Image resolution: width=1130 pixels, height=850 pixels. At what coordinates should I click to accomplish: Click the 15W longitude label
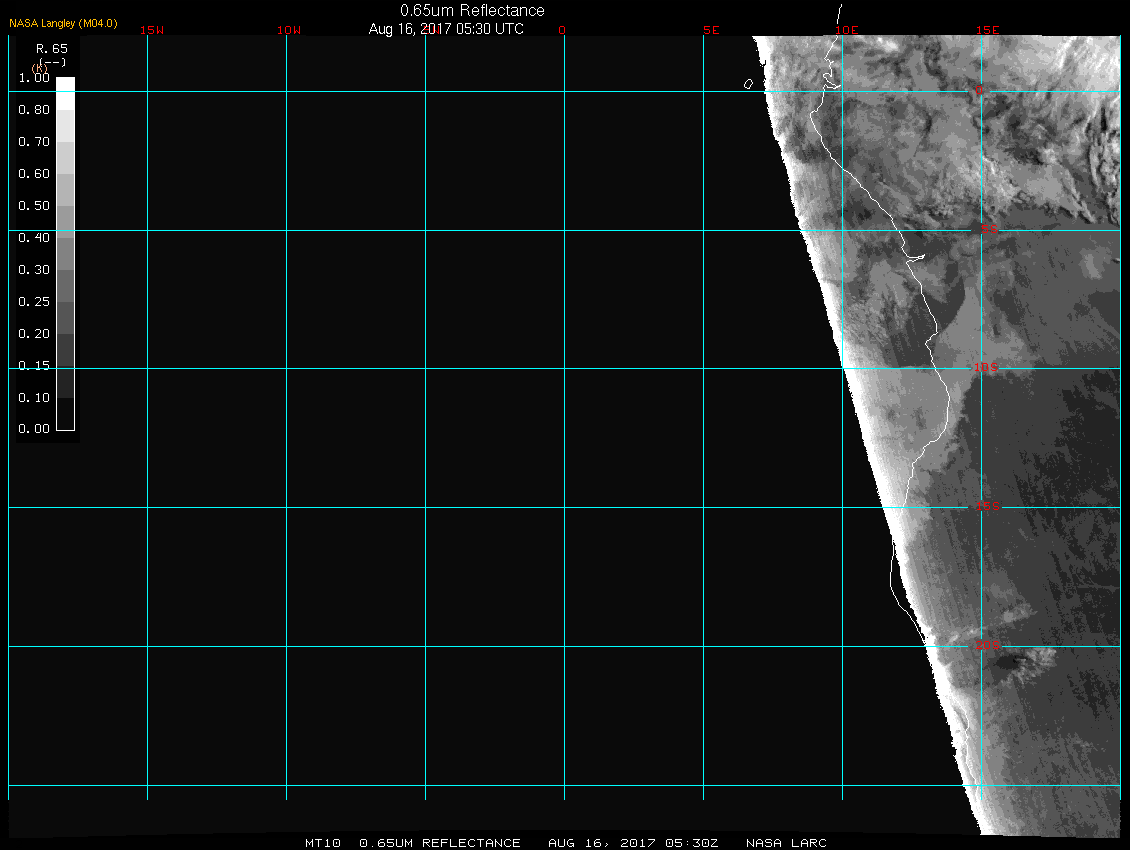152,30
